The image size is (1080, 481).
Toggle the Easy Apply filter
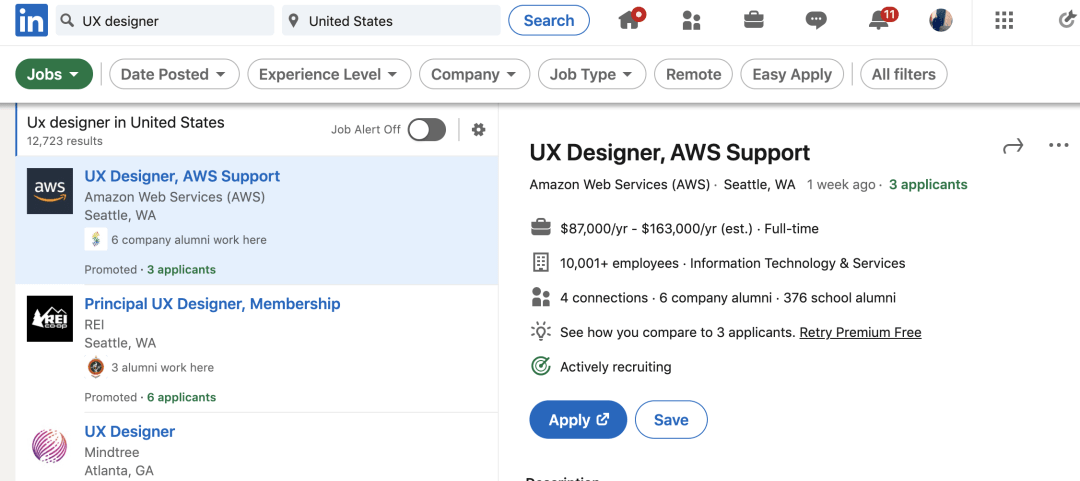click(x=792, y=74)
